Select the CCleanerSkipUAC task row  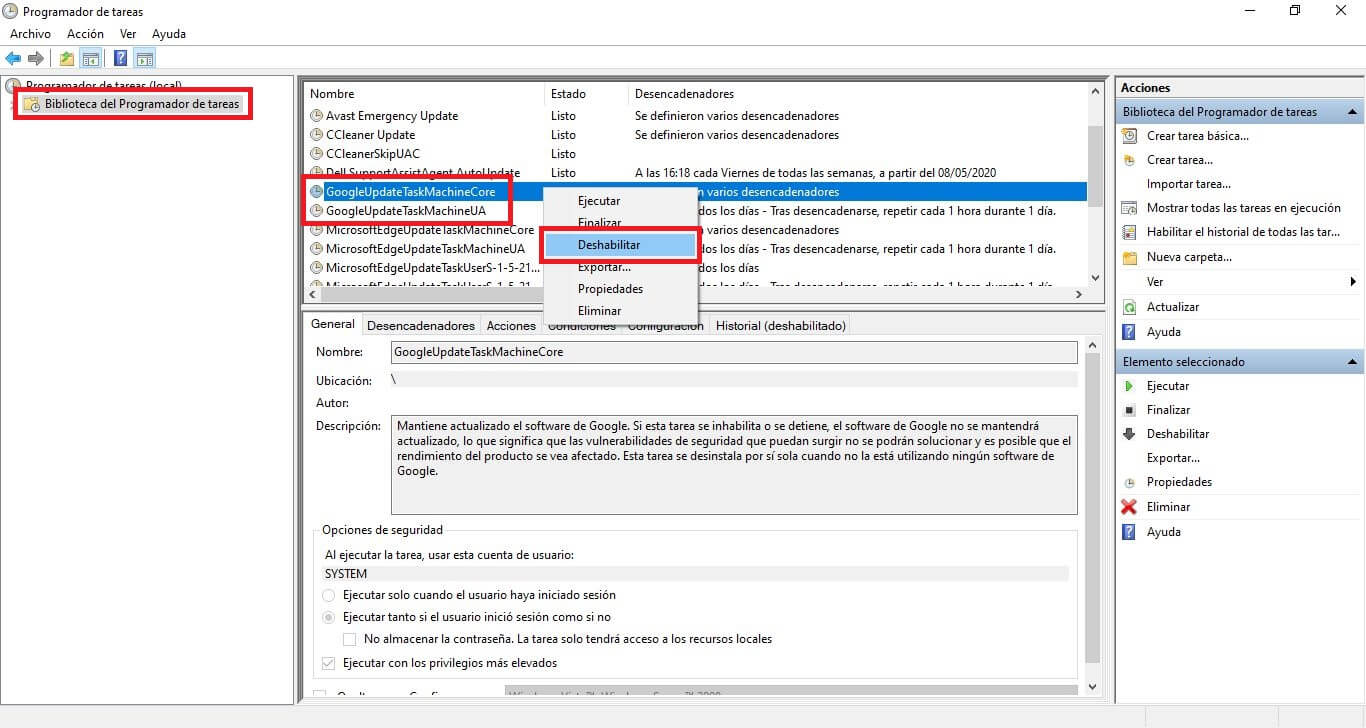(x=373, y=154)
